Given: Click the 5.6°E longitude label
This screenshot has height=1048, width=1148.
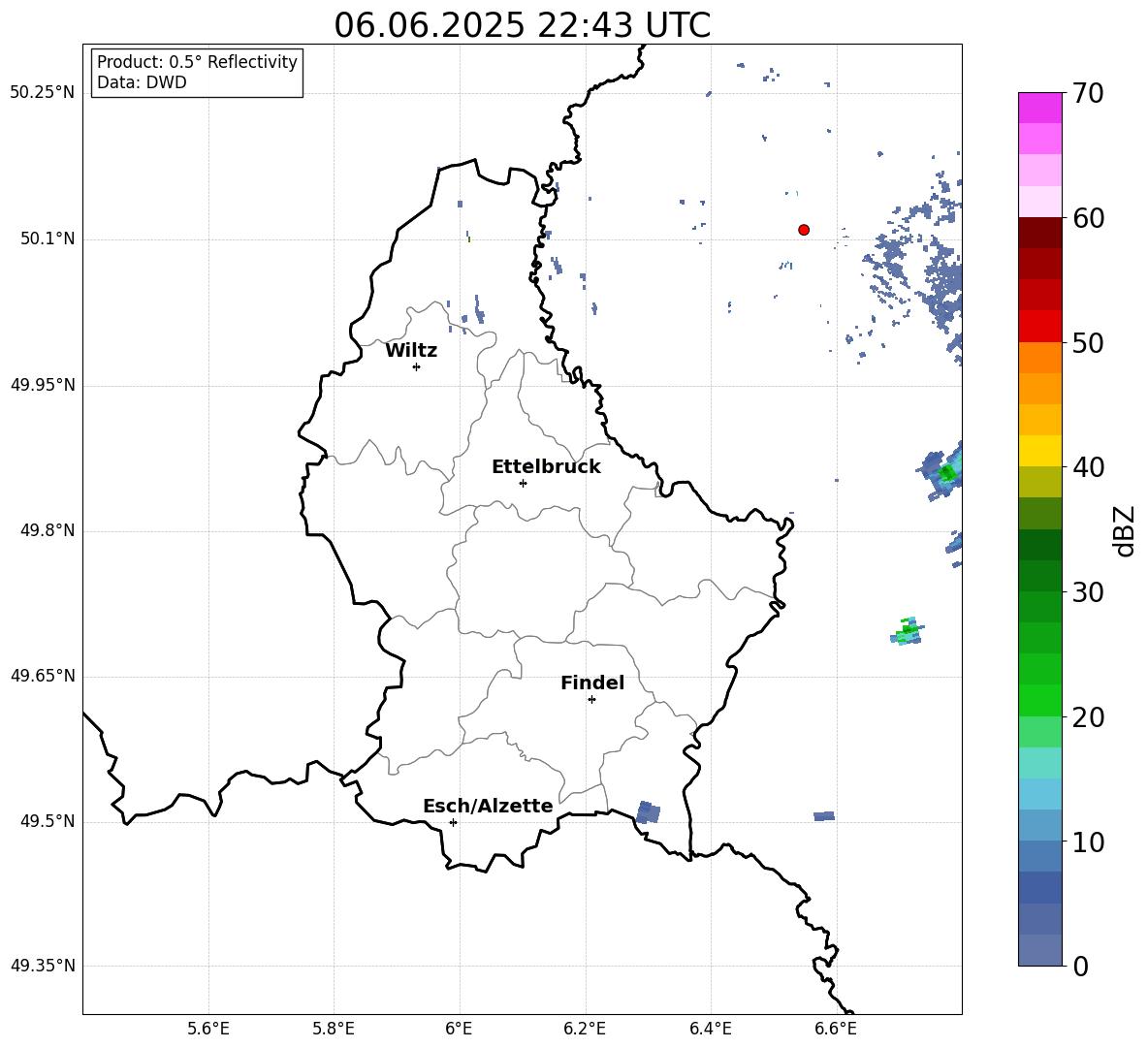Looking at the screenshot, I should point(208,1029).
